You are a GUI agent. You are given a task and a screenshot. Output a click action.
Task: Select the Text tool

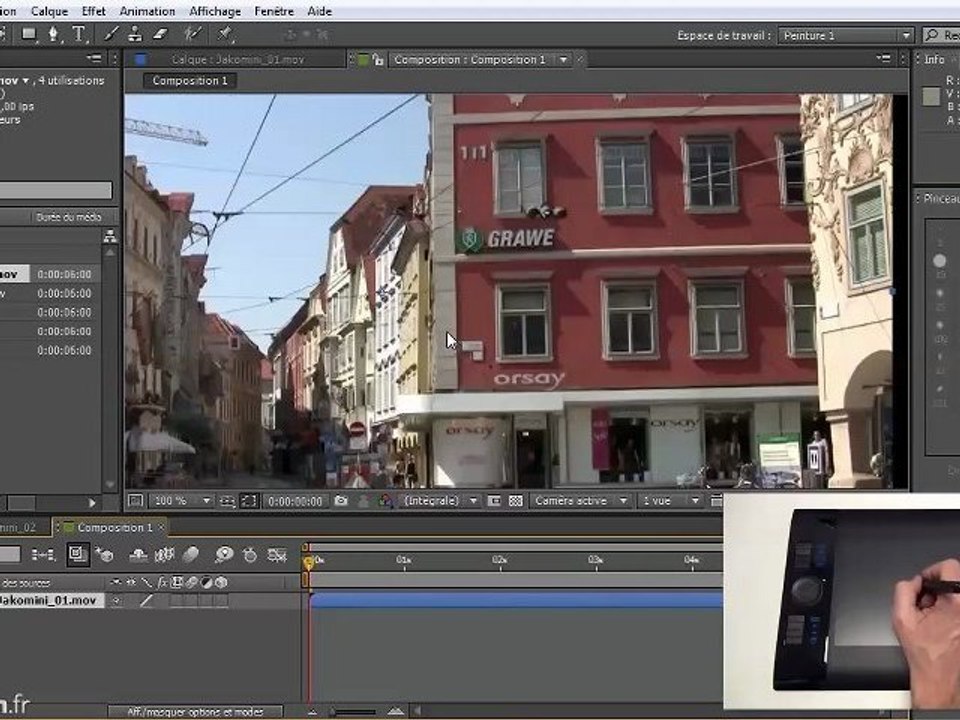[79, 34]
